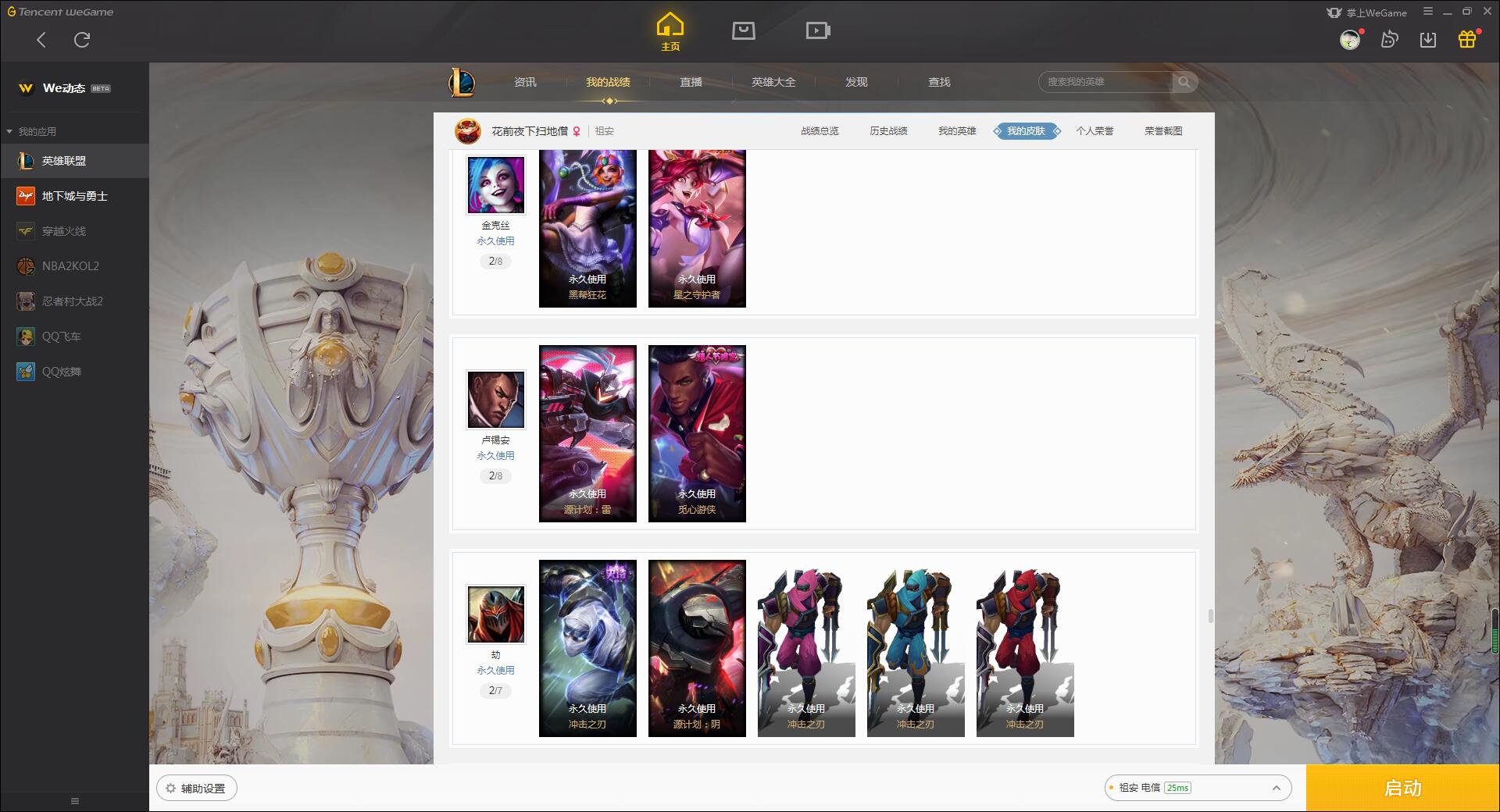The height and width of the screenshot is (812, 1500).
Task: Open 辅助设置 settings button
Action: click(x=197, y=789)
